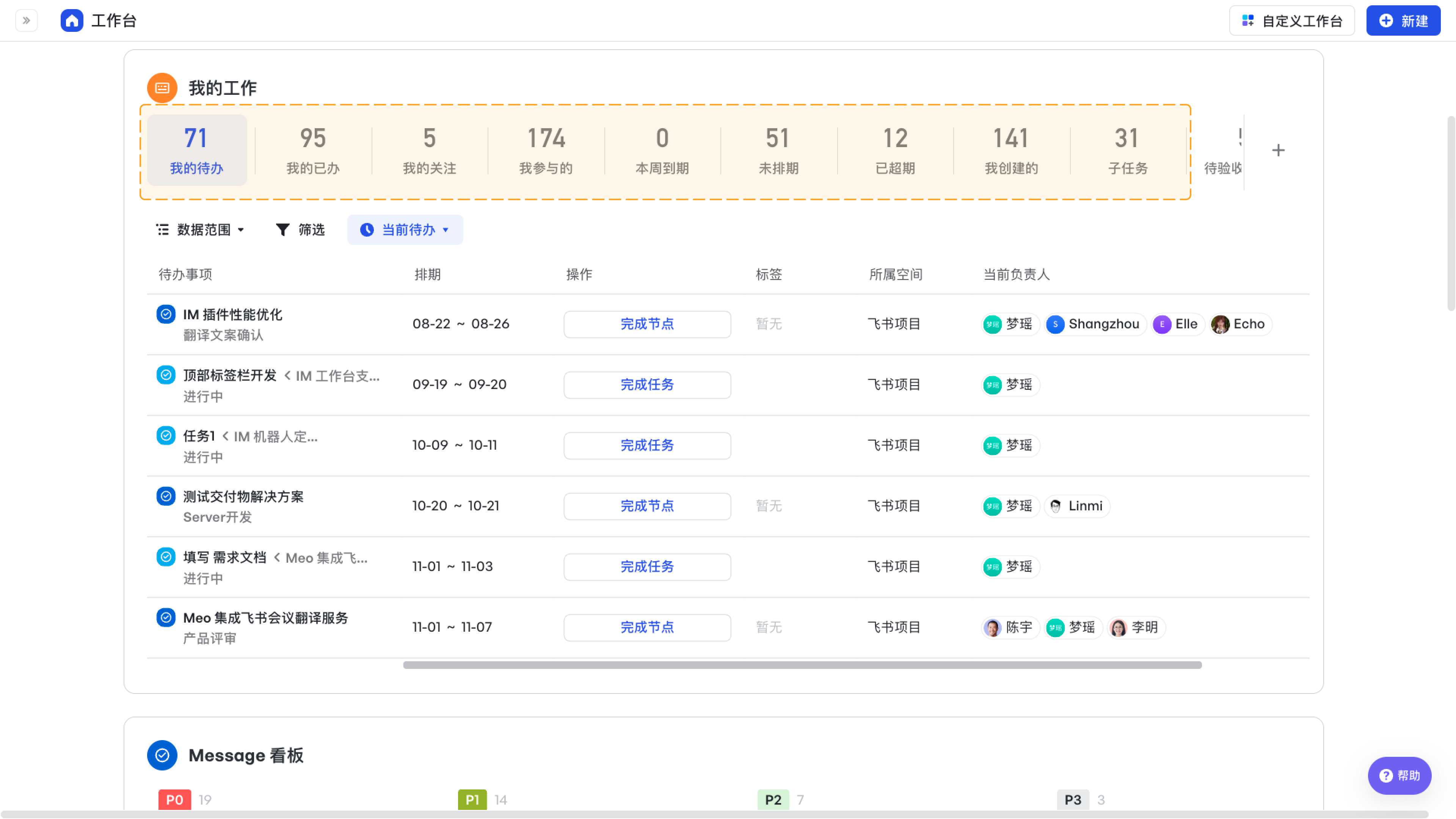Click the Echo assignee chip
Viewport: 1456px width, 819px height.
[1240, 325]
